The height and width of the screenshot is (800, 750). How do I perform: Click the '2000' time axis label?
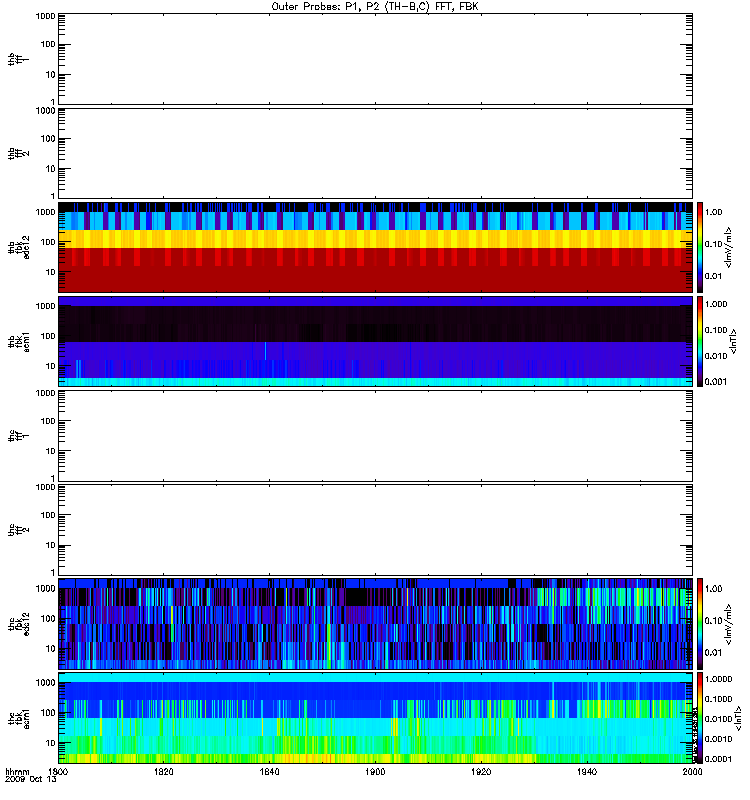(x=692, y=772)
